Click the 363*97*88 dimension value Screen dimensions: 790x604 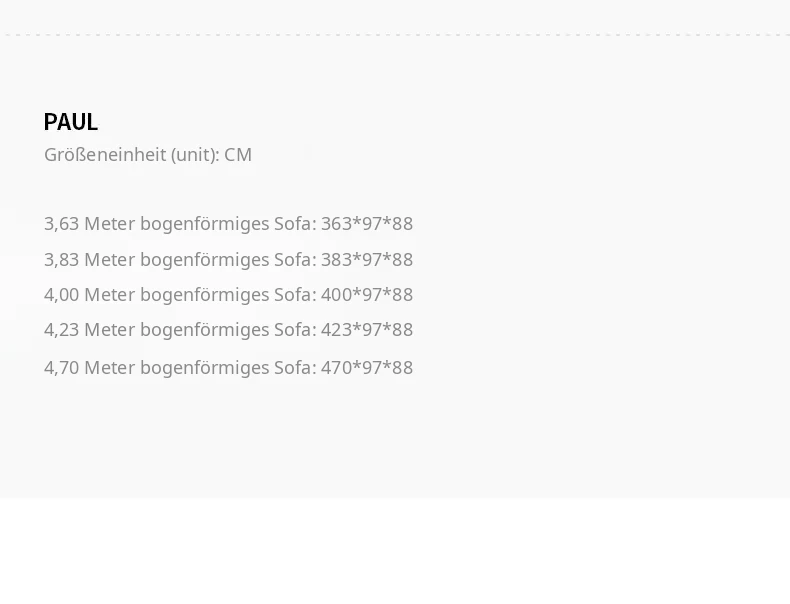pyautogui.click(x=367, y=224)
